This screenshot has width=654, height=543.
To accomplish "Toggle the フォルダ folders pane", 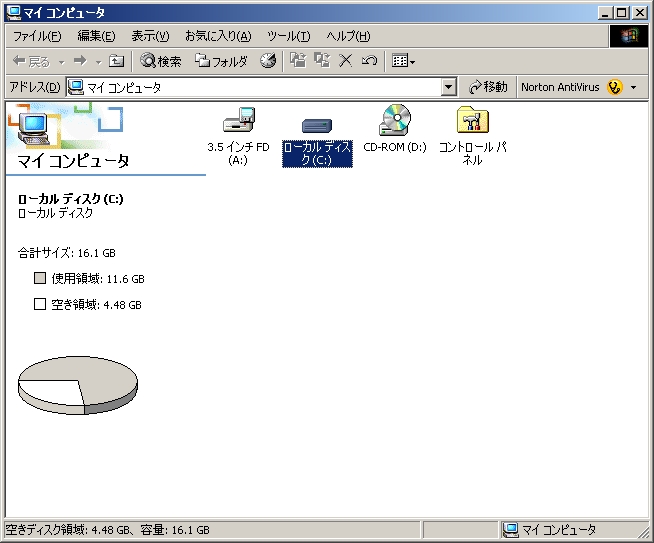I will pos(221,61).
